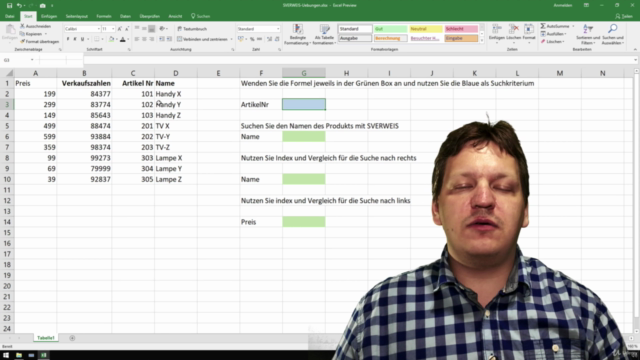Apply Neutral cell style

tap(426, 29)
